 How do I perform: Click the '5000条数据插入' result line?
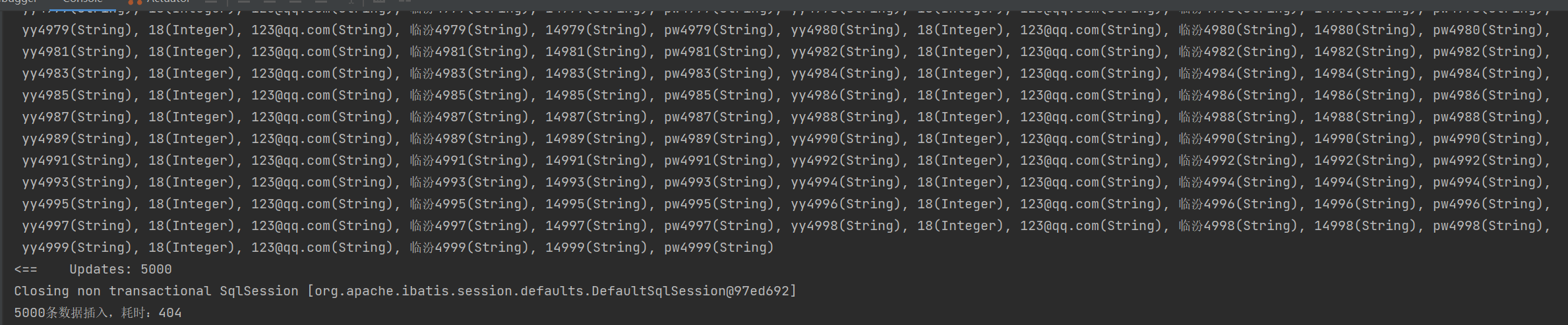tap(98, 313)
